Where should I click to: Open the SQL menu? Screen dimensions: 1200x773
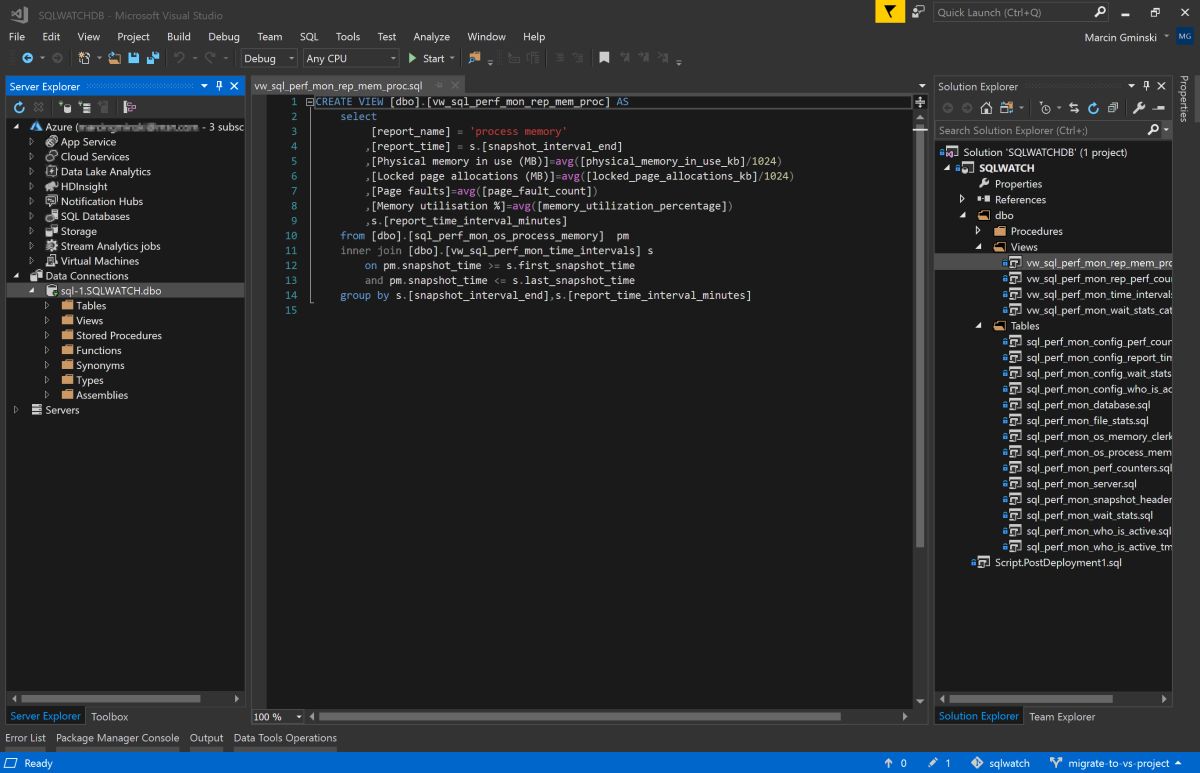309,36
